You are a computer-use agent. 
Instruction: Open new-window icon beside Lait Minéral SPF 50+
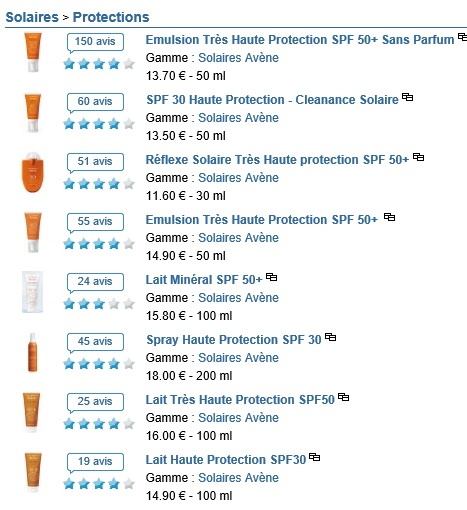(x=271, y=277)
